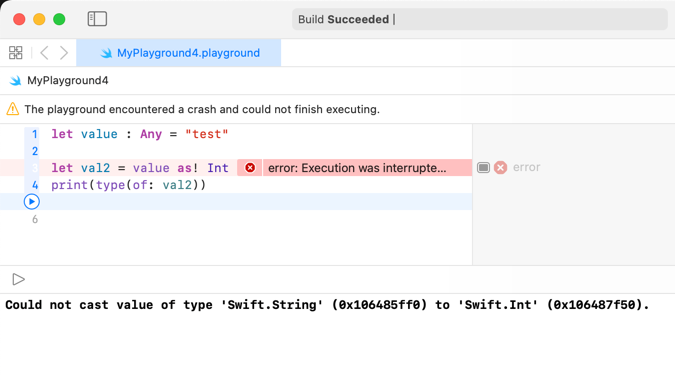Click line number 6 in gutter
Image resolution: width=675 pixels, height=381 pixels.
(x=35, y=219)
